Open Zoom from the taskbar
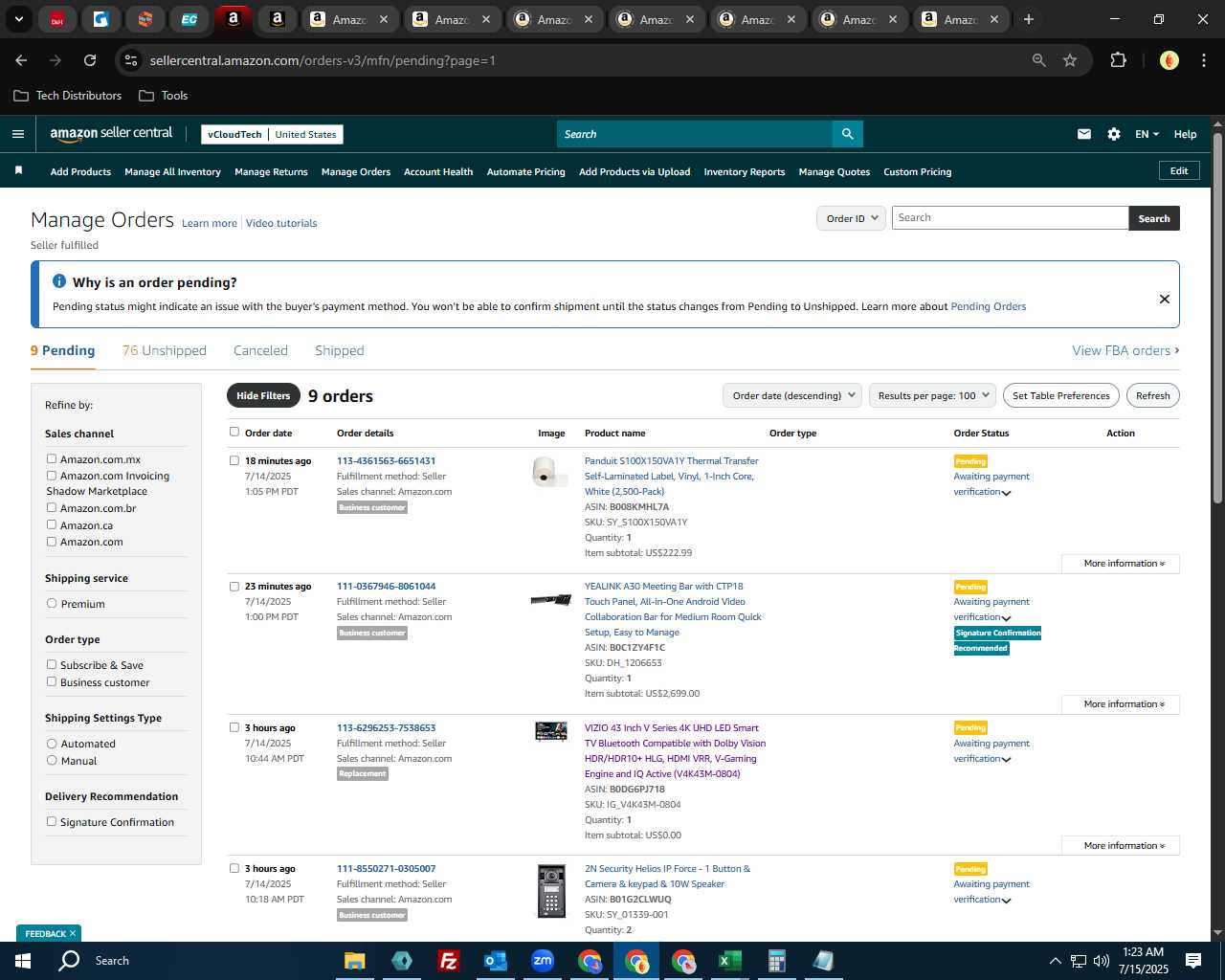1225x980 pixels. click(543, 961)
